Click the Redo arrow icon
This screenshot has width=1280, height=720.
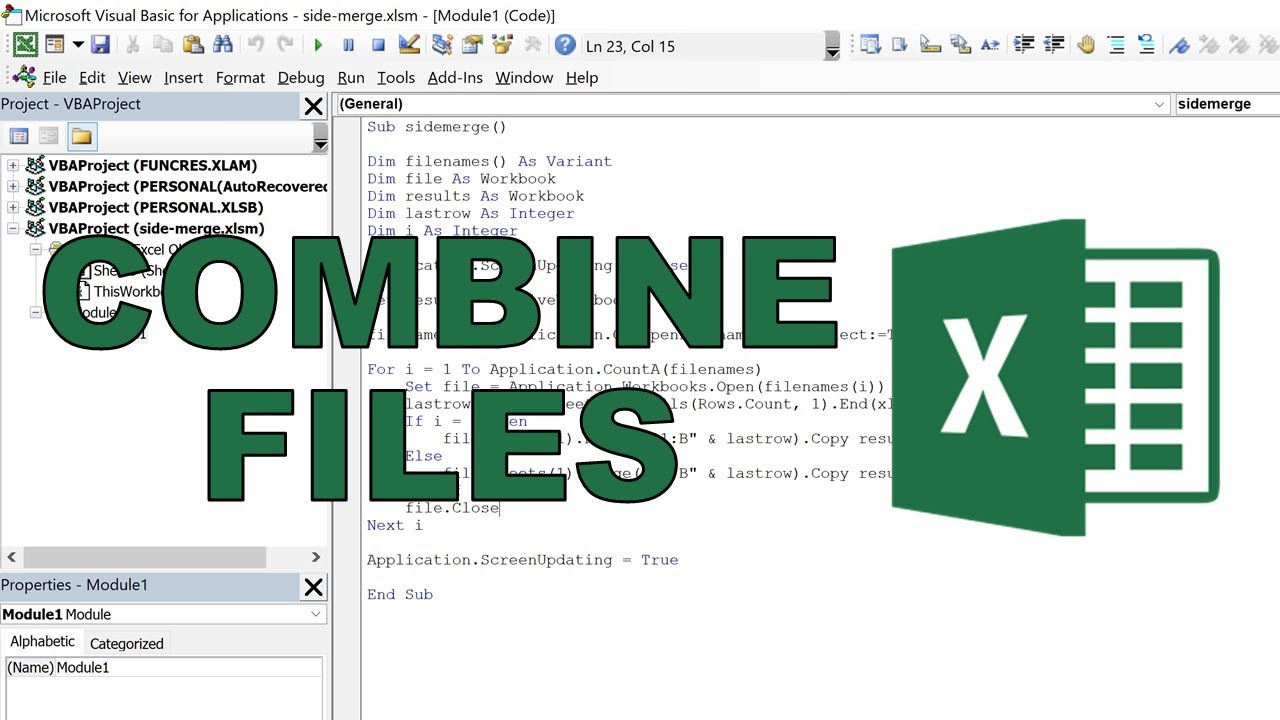tap(286, 45)
